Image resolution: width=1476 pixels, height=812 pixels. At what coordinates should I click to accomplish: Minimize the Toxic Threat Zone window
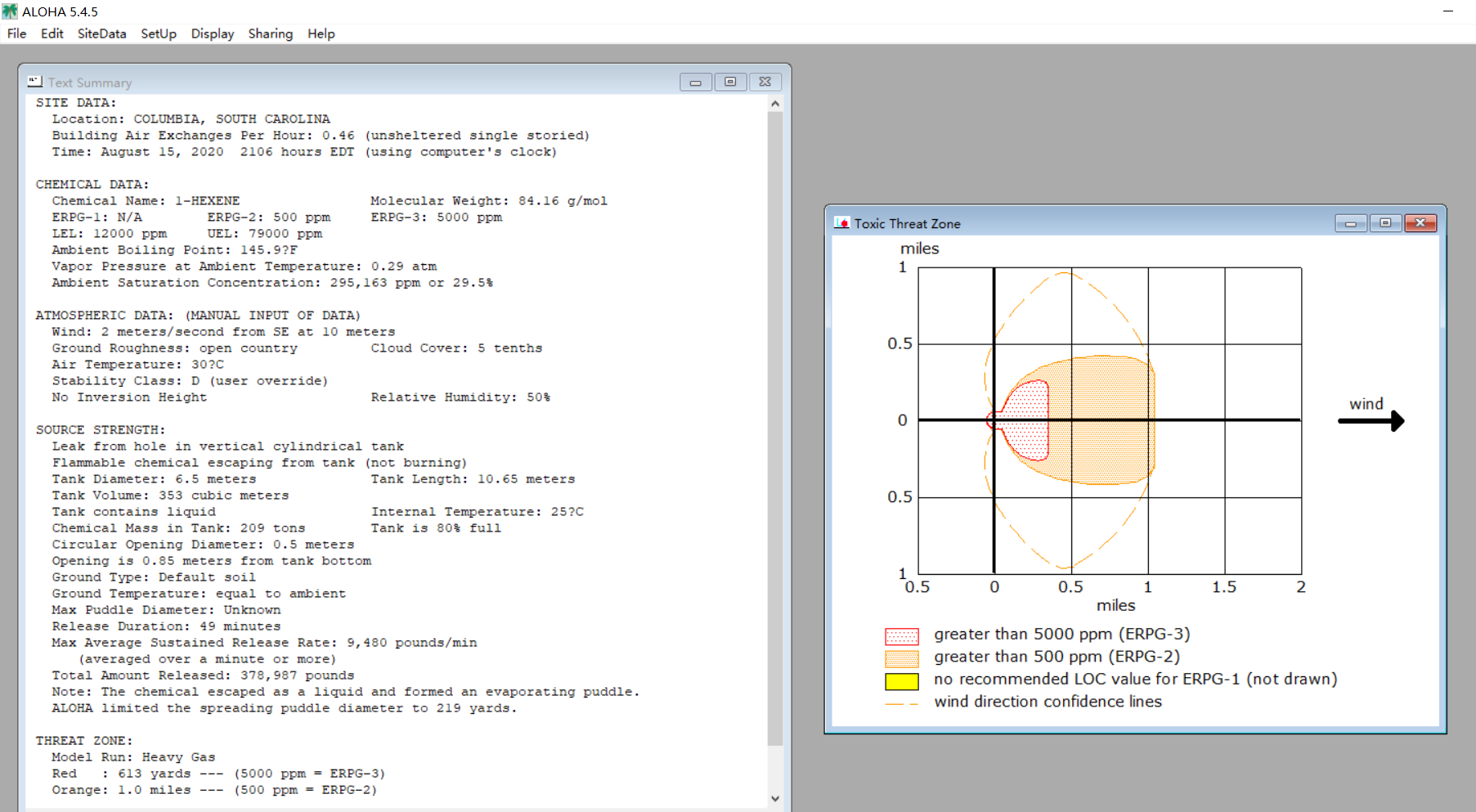coord(1351,223)
